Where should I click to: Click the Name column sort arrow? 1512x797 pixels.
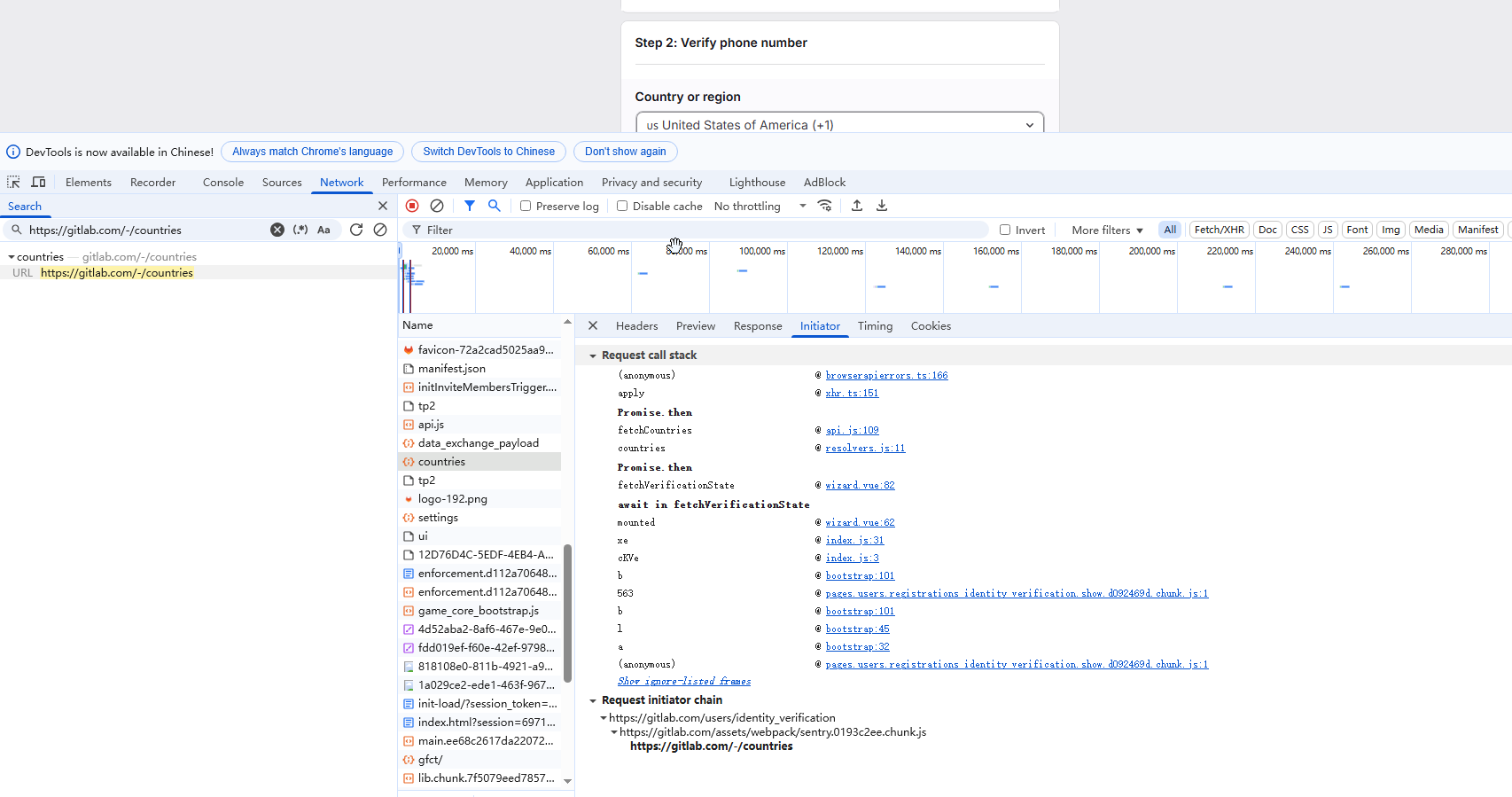[x=567, y=322]
